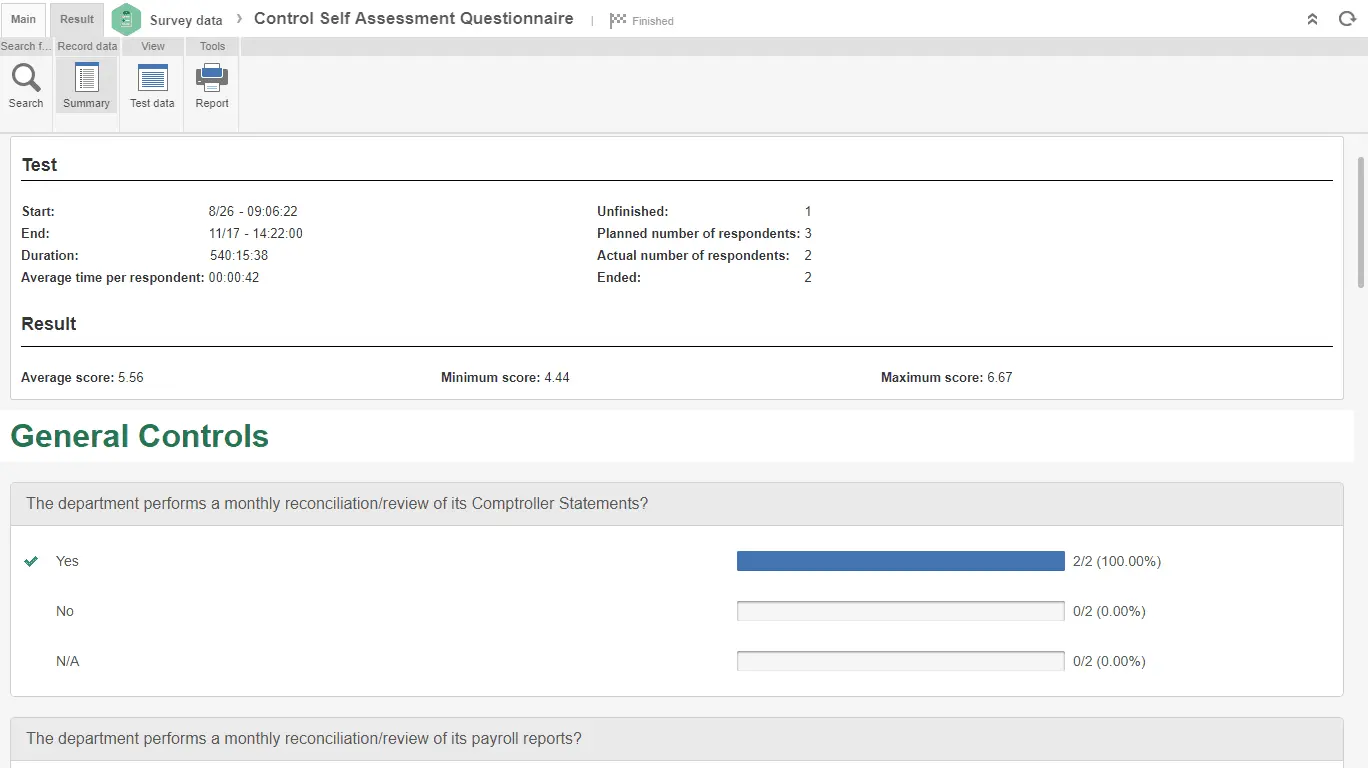
Task: Click the Survey data breadcrumb link
Action: point(186,20)
